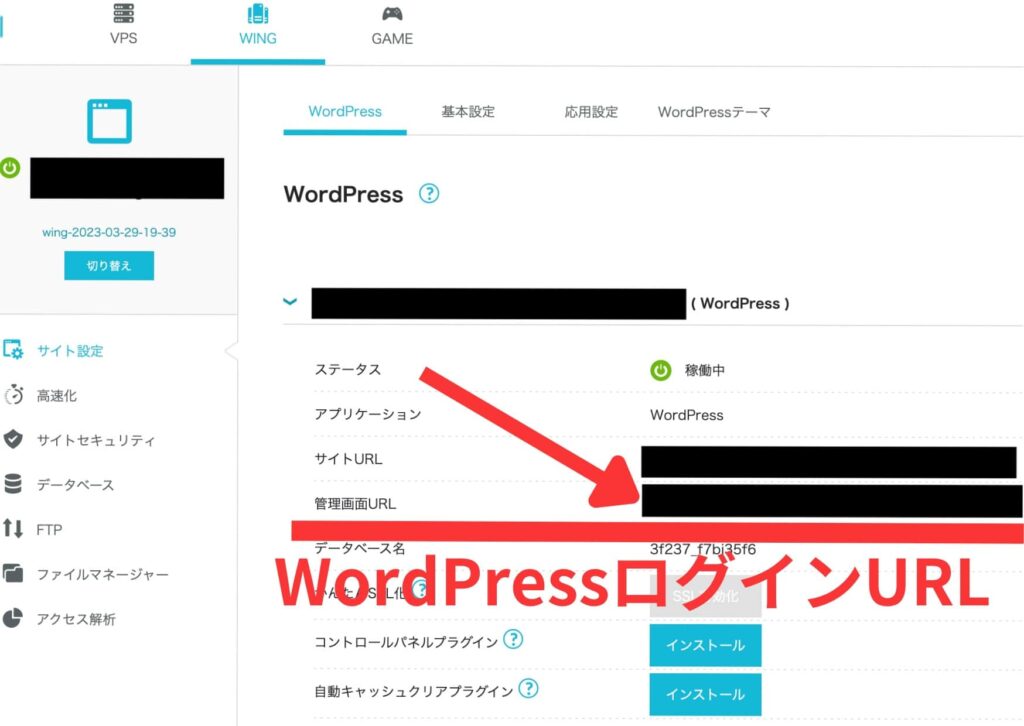Switch to the 基本設定 tab
1024x726 pixels.
468,112
